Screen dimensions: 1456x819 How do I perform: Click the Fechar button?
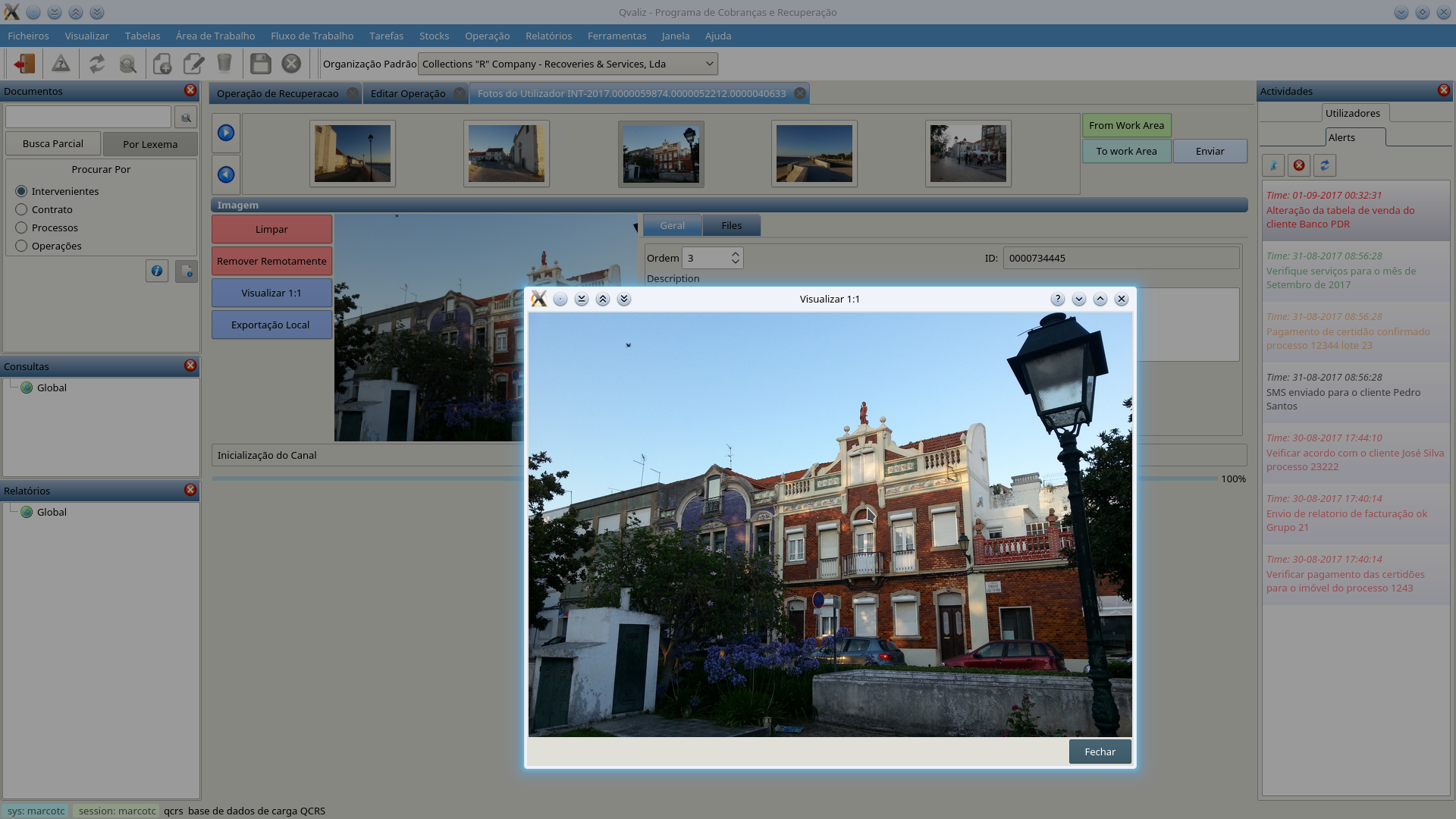point(1100,752)
